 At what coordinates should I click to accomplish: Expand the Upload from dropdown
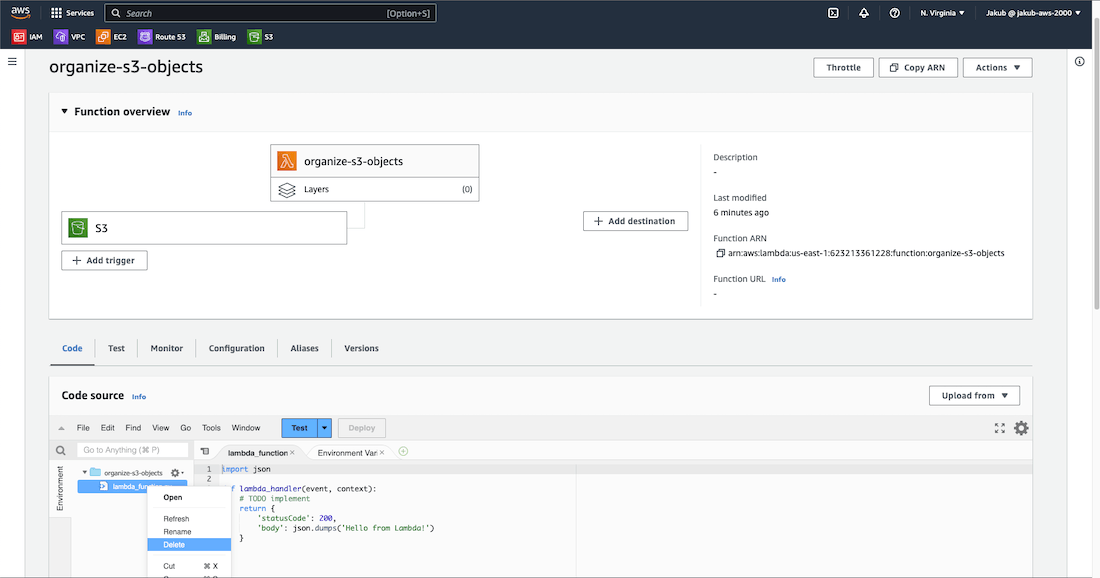[x=974, y=395]
